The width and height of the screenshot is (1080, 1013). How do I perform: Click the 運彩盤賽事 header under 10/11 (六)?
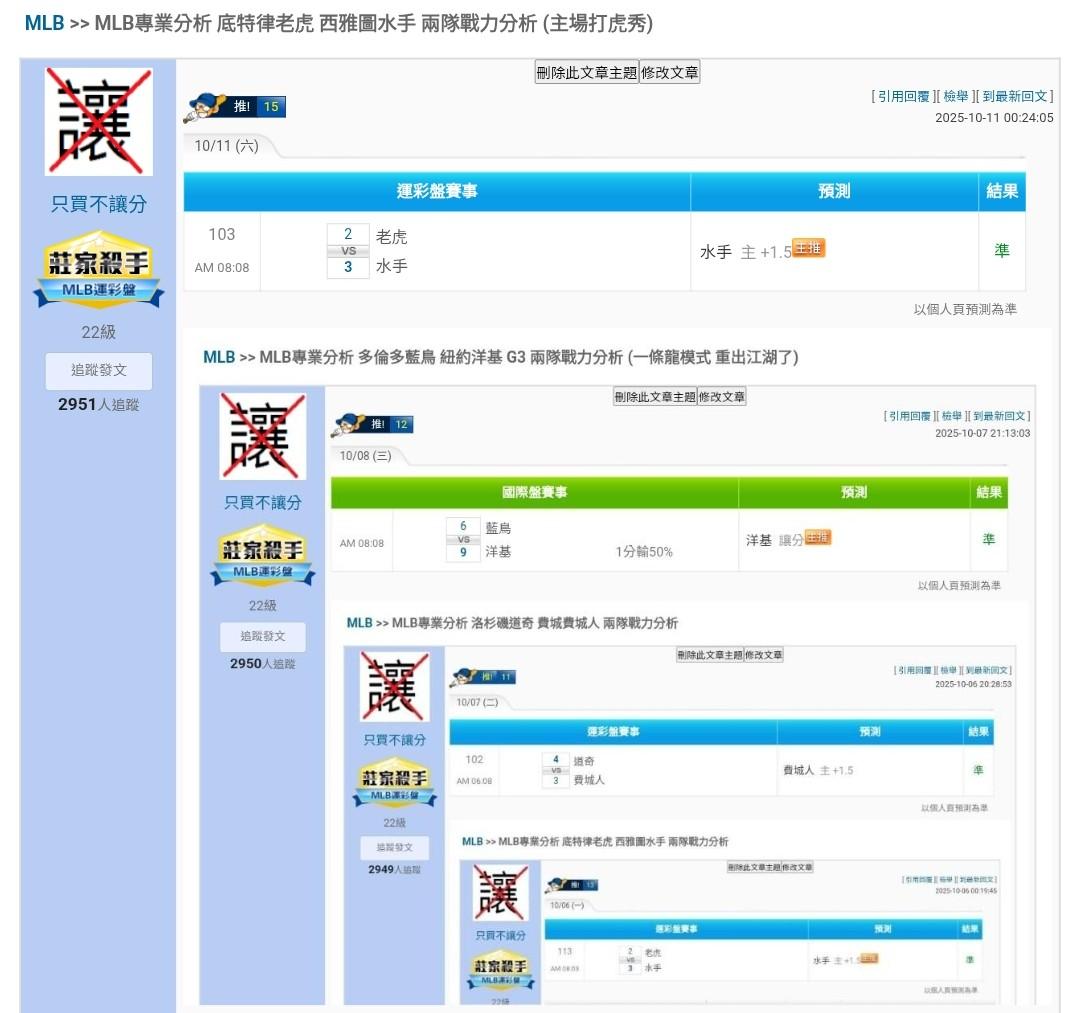click(x=437, y=191)
